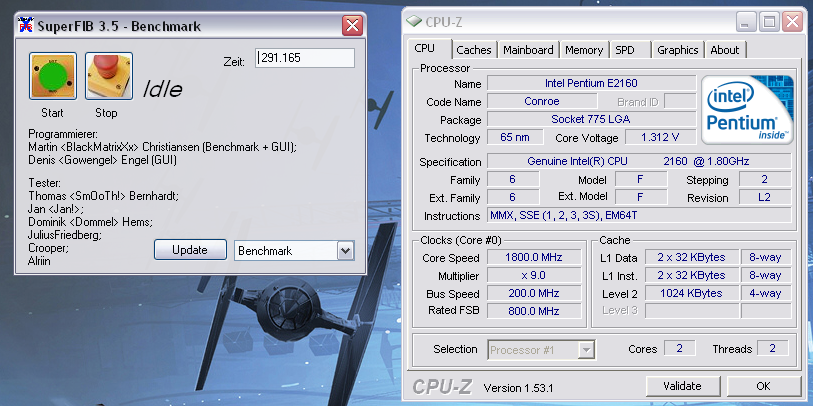Screen dimensions: 813x406
Task: Click the Specification field Genuine Intel(R) CPU
Action: coord(639,161)
